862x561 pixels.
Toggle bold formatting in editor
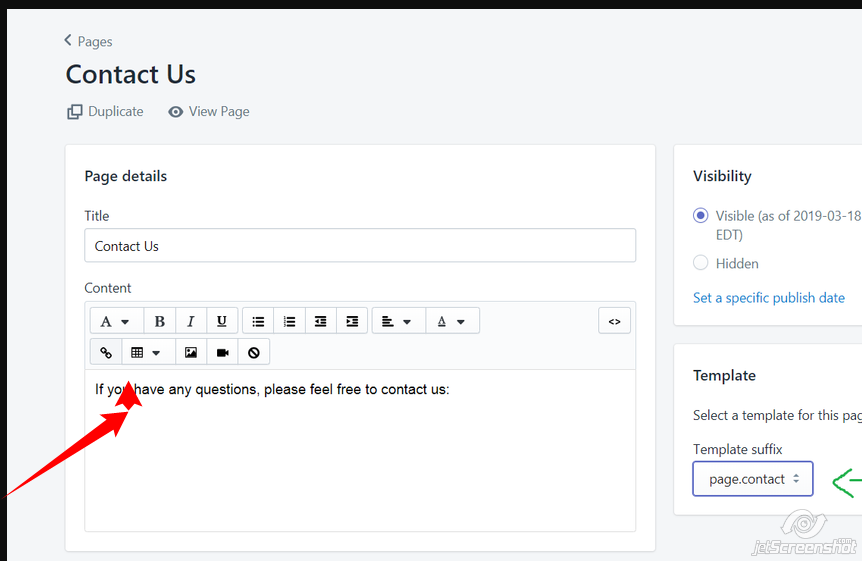click(x=159, y=321)
